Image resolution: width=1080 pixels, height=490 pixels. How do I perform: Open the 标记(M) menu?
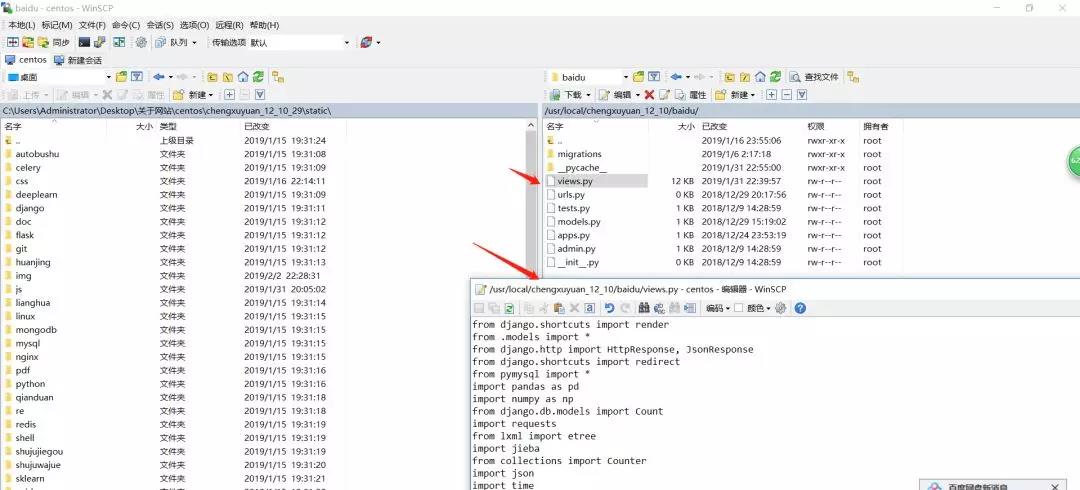[56, 25]
